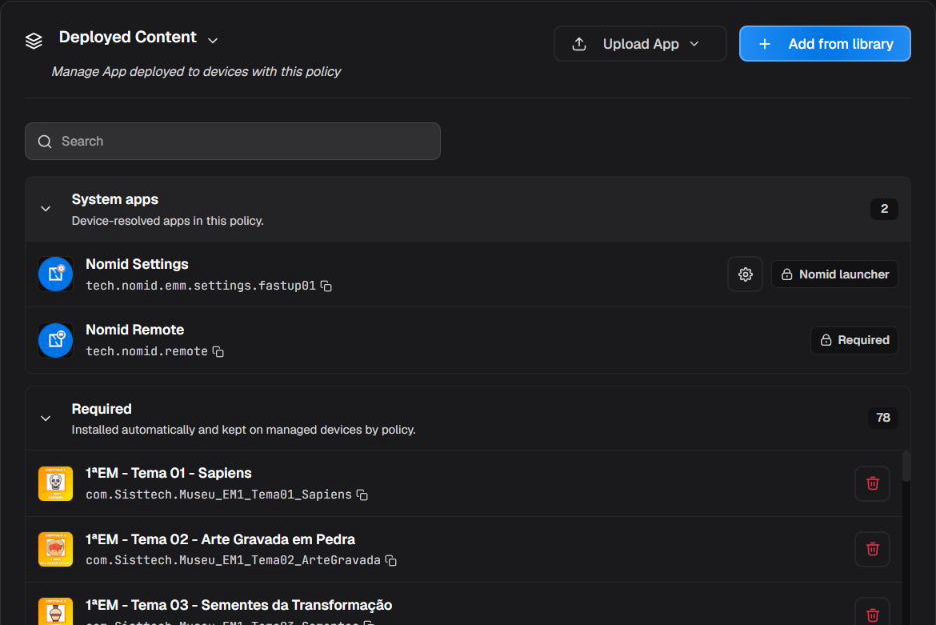This screenshot has height=625, width=936.
Task: Click the Nomid Remote app icon
Action: point(56,340)
